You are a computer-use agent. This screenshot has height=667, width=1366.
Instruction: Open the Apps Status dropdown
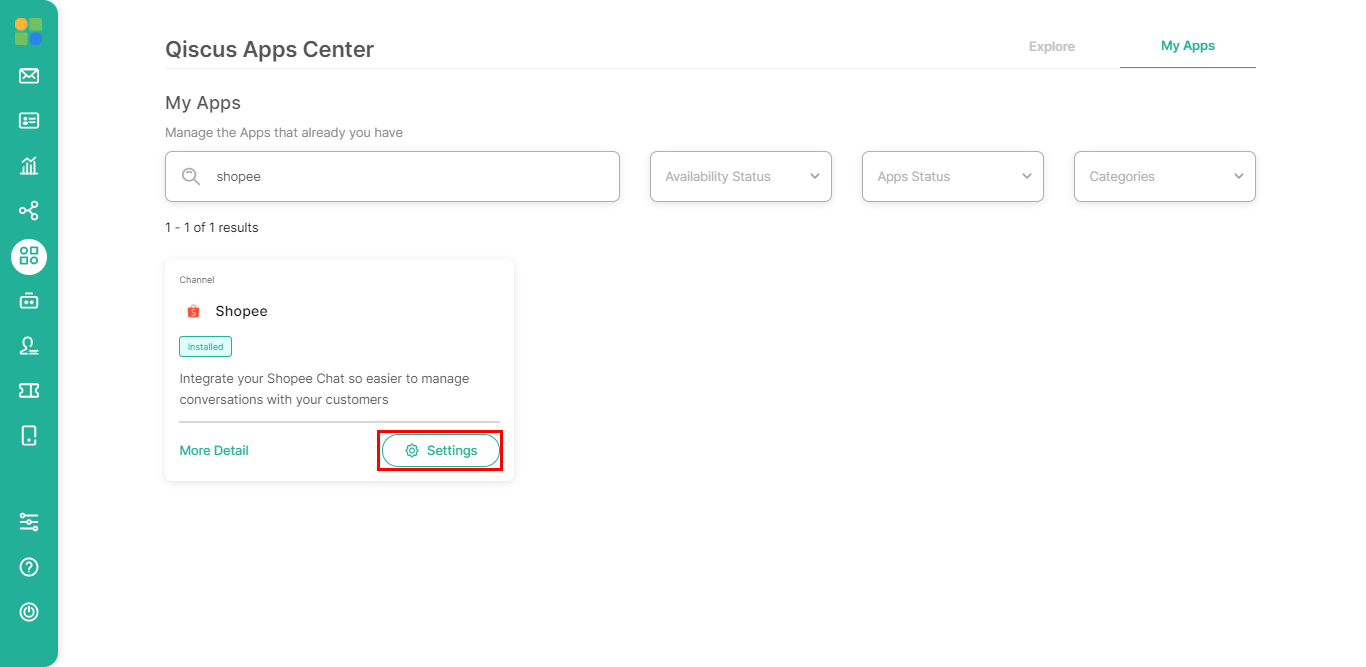point(953,176)
